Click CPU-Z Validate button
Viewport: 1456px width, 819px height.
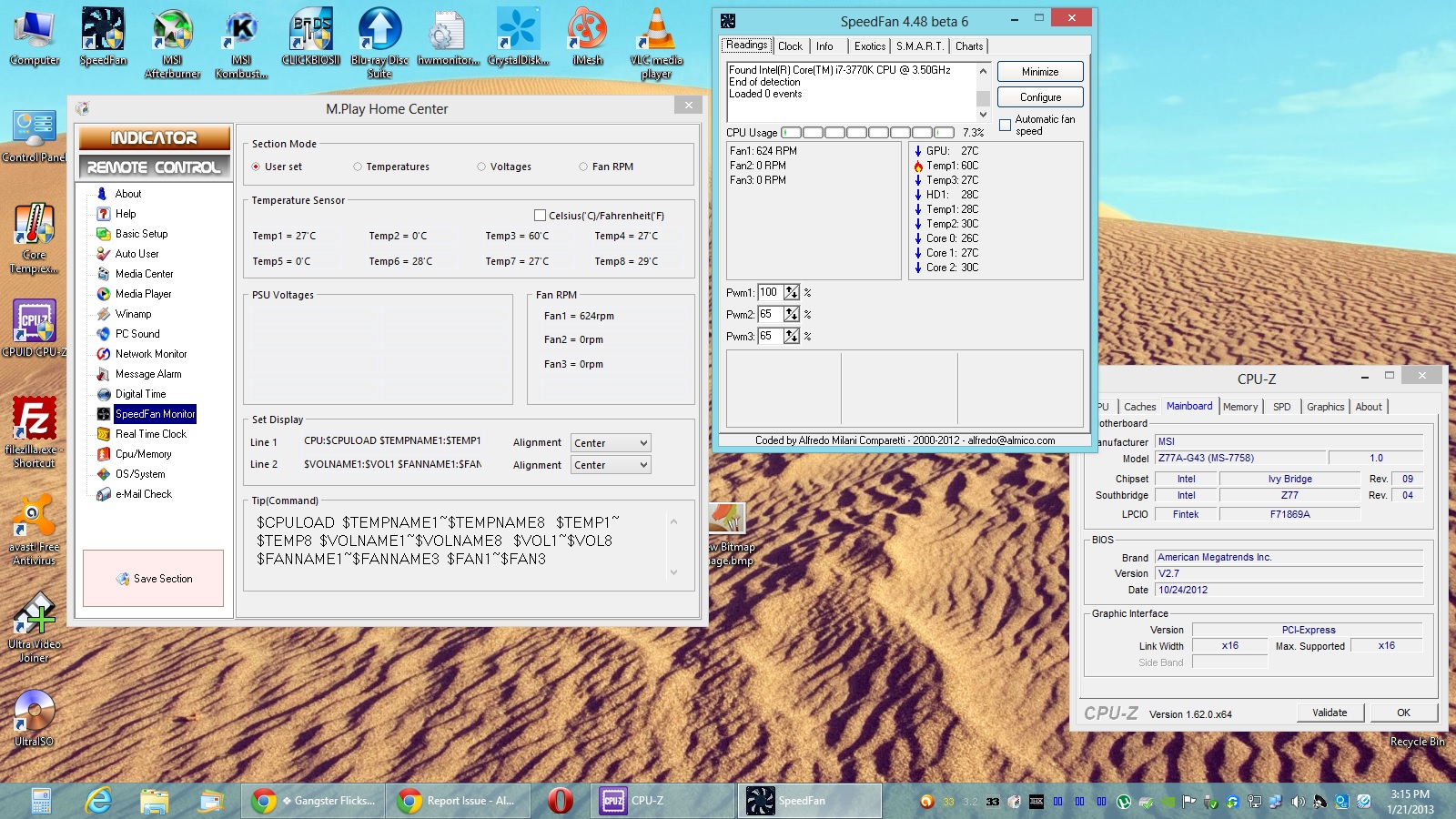coord(1330,713)
